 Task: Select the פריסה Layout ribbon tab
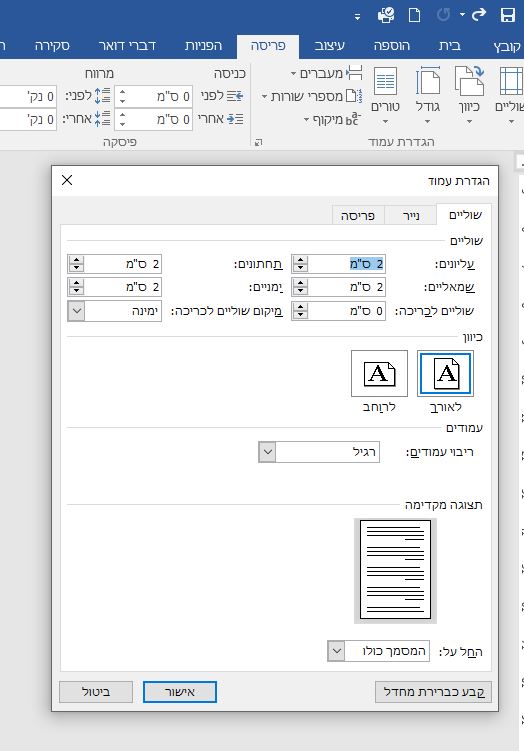point(268,46)
